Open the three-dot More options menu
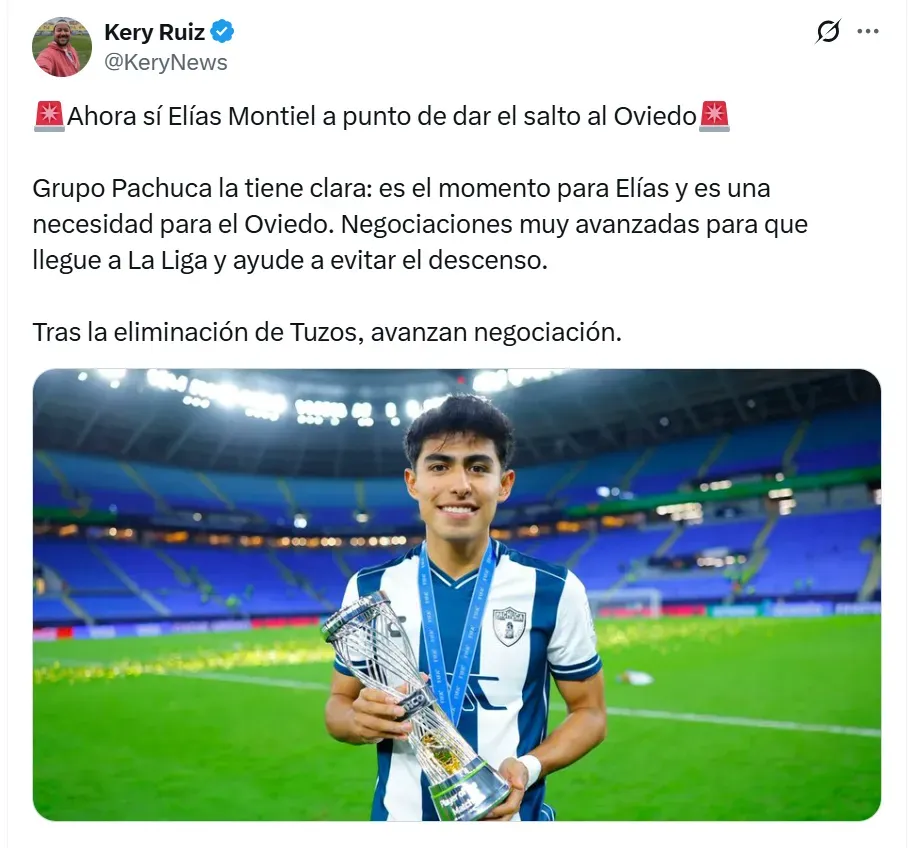916x848 pixels. pos(868,32)
